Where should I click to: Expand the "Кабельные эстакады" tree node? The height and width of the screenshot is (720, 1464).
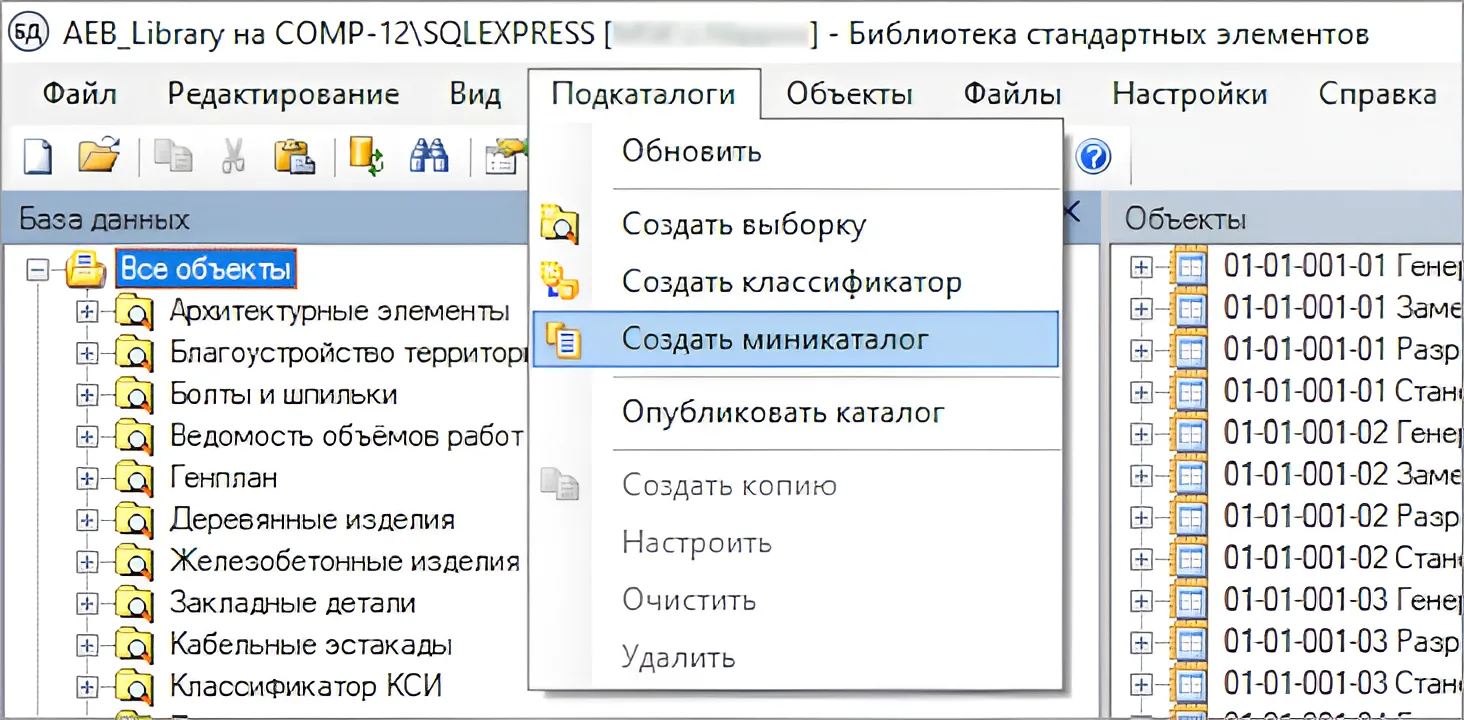88,646
